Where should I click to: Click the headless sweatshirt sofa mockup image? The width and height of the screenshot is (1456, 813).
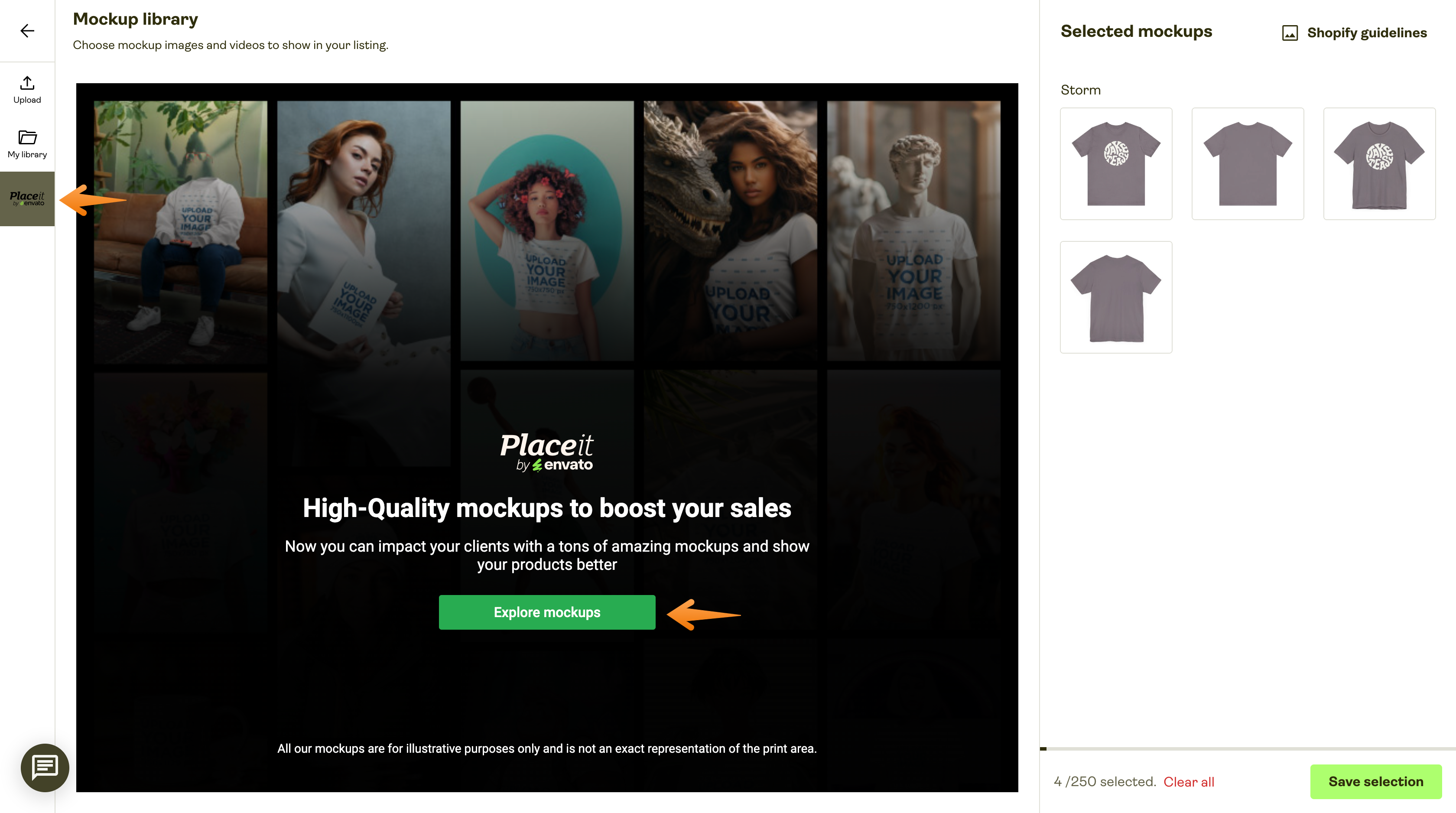pyautogui.click(x=180, y=231)
